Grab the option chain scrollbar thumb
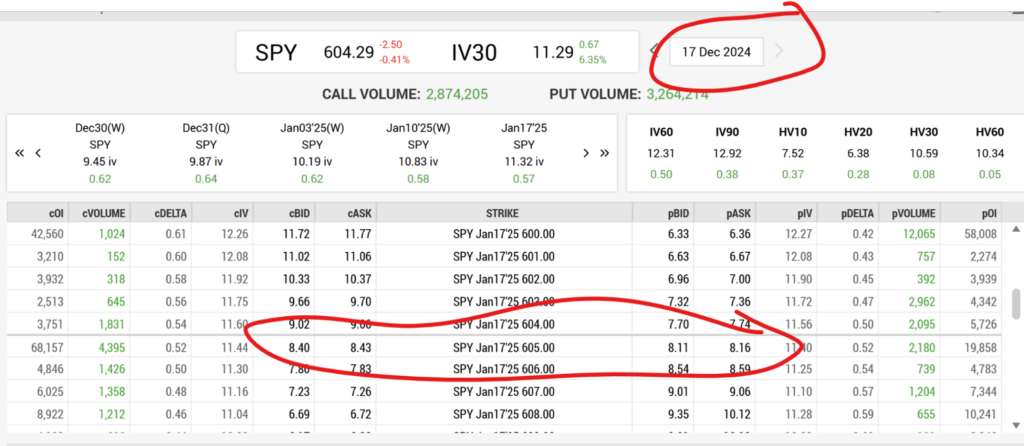This screenshot has width=1024, height=446. 1016,302
